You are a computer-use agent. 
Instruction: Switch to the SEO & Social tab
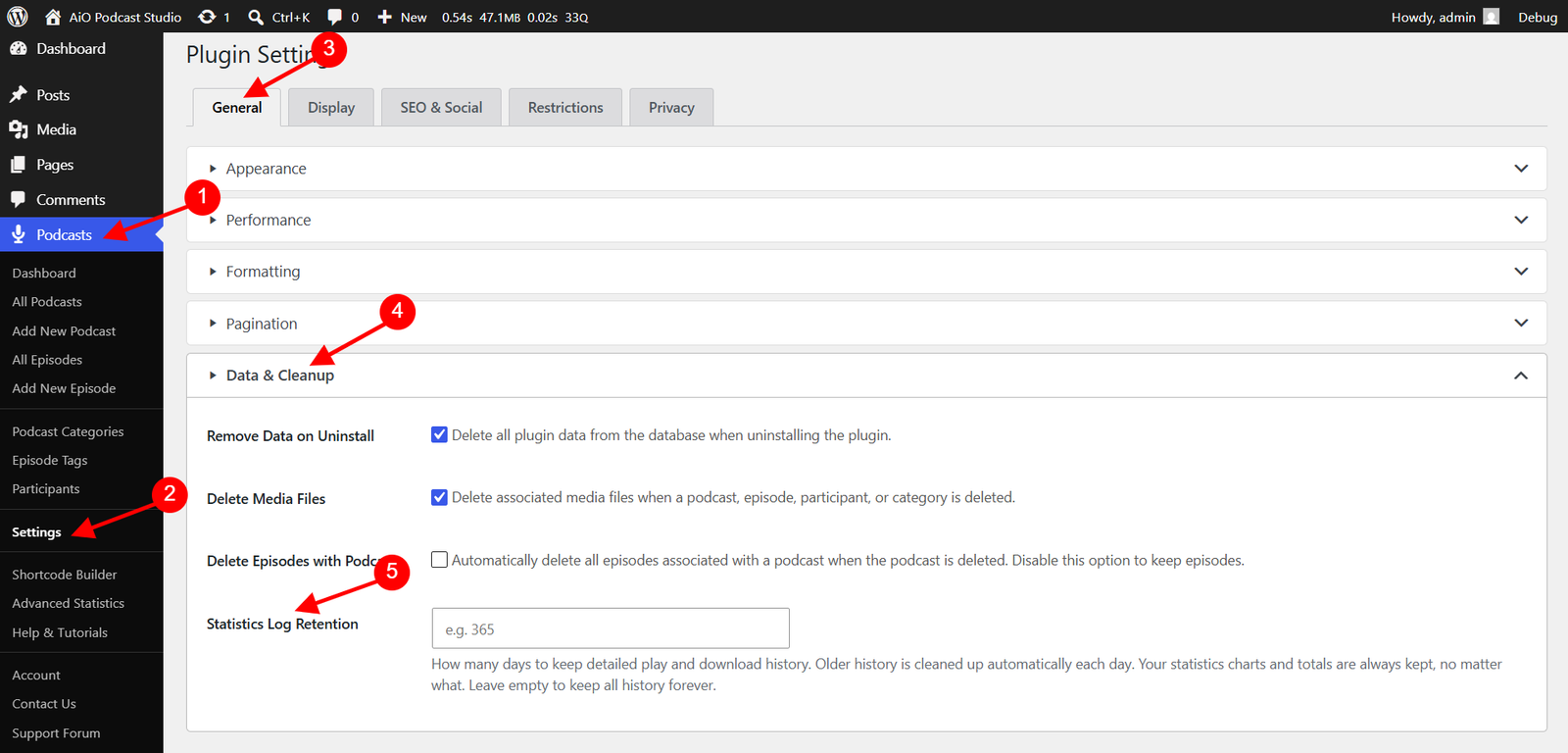tap(441, 107)
